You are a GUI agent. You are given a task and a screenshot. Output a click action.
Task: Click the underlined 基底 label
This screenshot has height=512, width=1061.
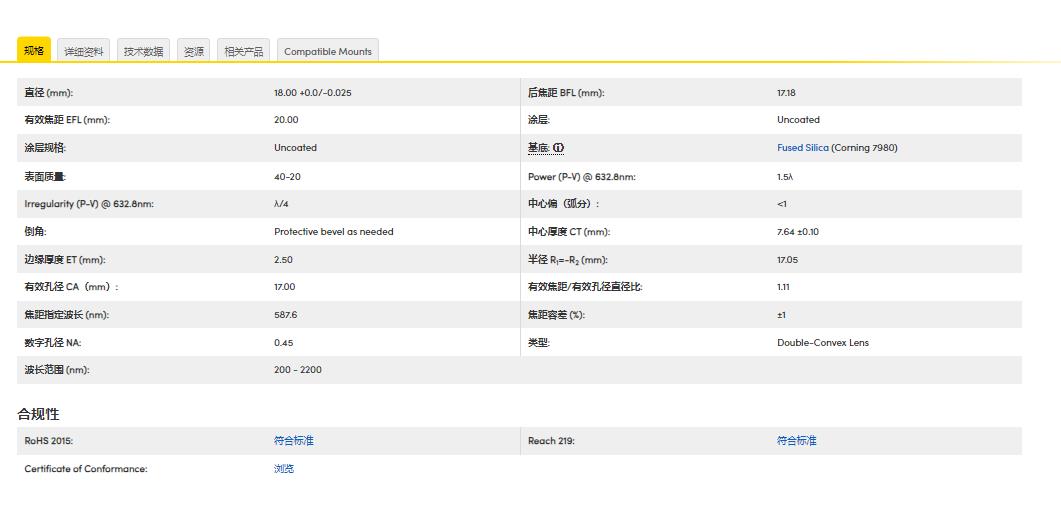tap(538, 148)
